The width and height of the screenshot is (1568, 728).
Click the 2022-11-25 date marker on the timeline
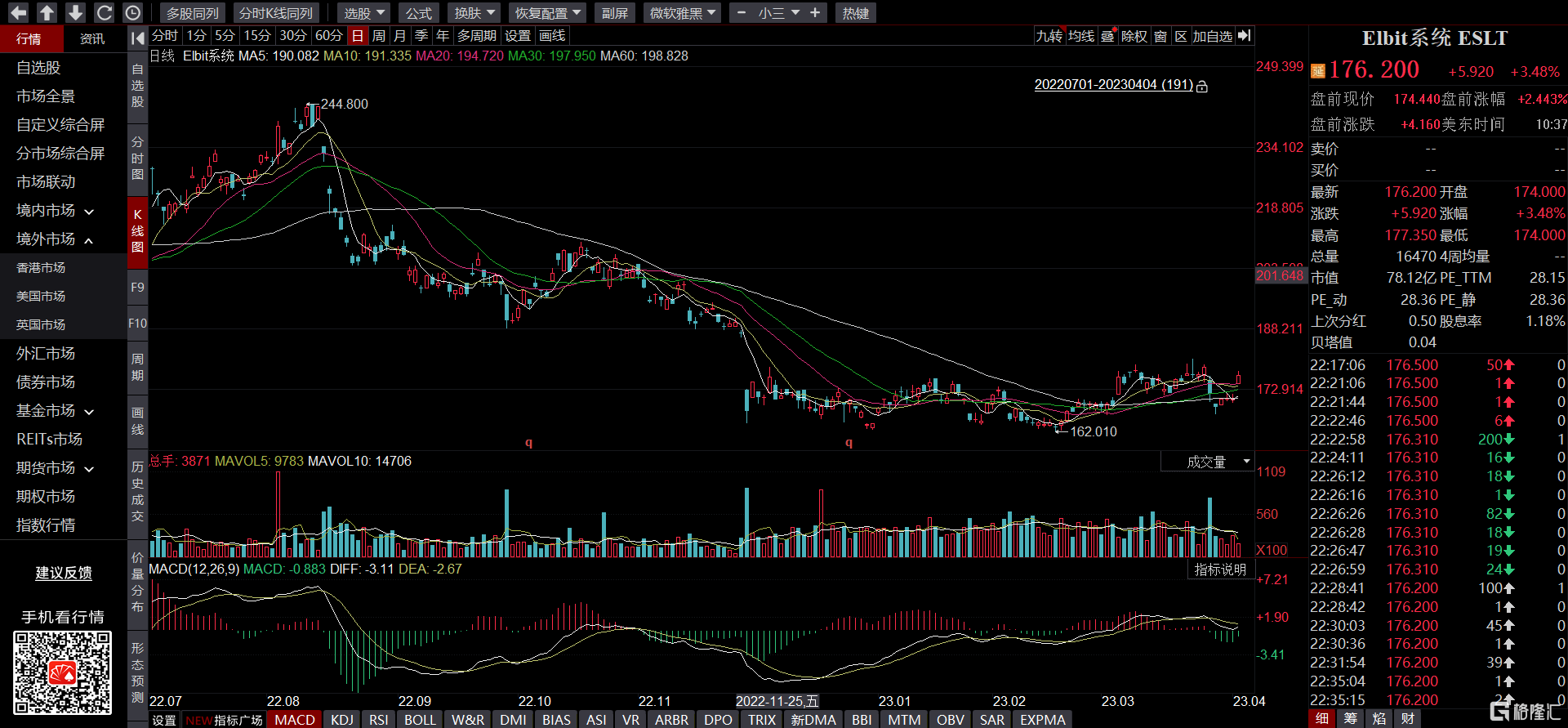777,701
